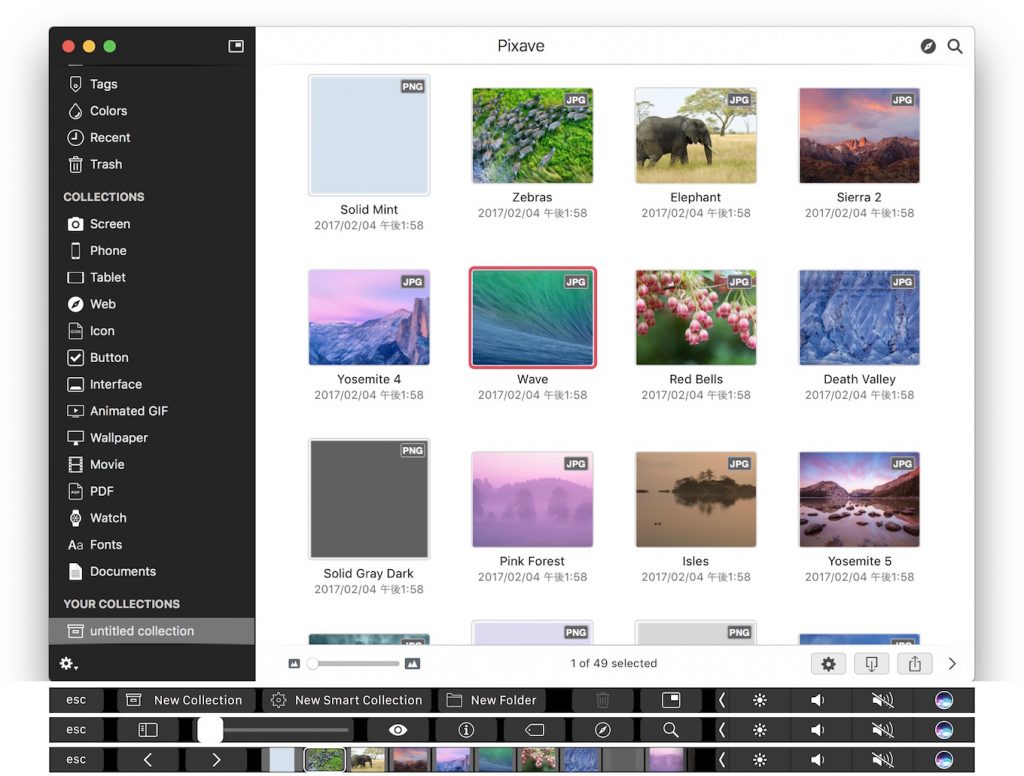1024x776 pixels.
Task: Select the Elephant image thumbnail
Action: point(694,135)
